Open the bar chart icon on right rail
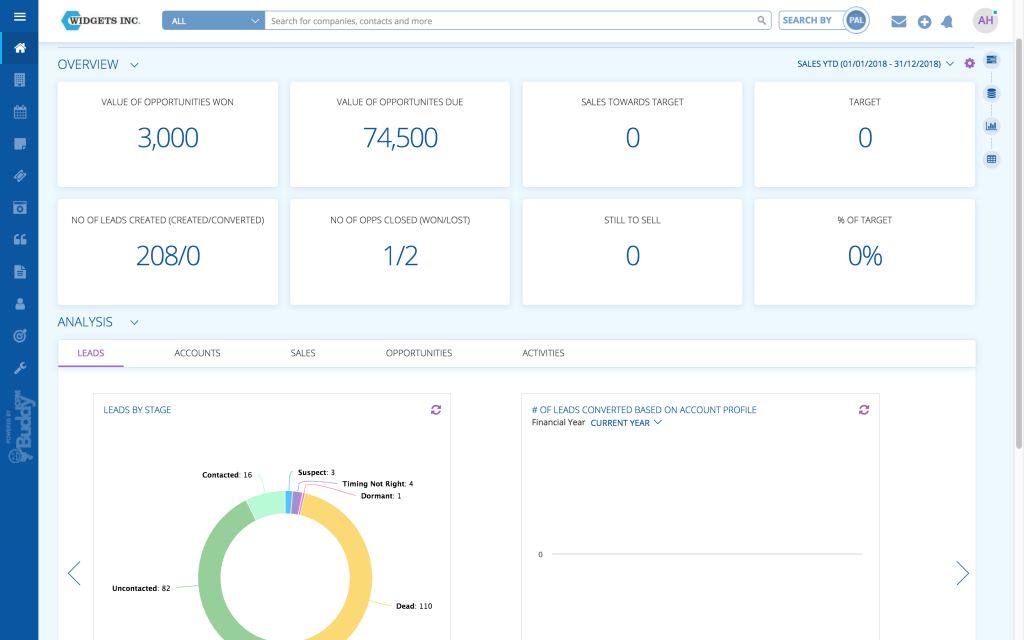This screenshot has height=640, width=1024. click(x=991, y=126)
